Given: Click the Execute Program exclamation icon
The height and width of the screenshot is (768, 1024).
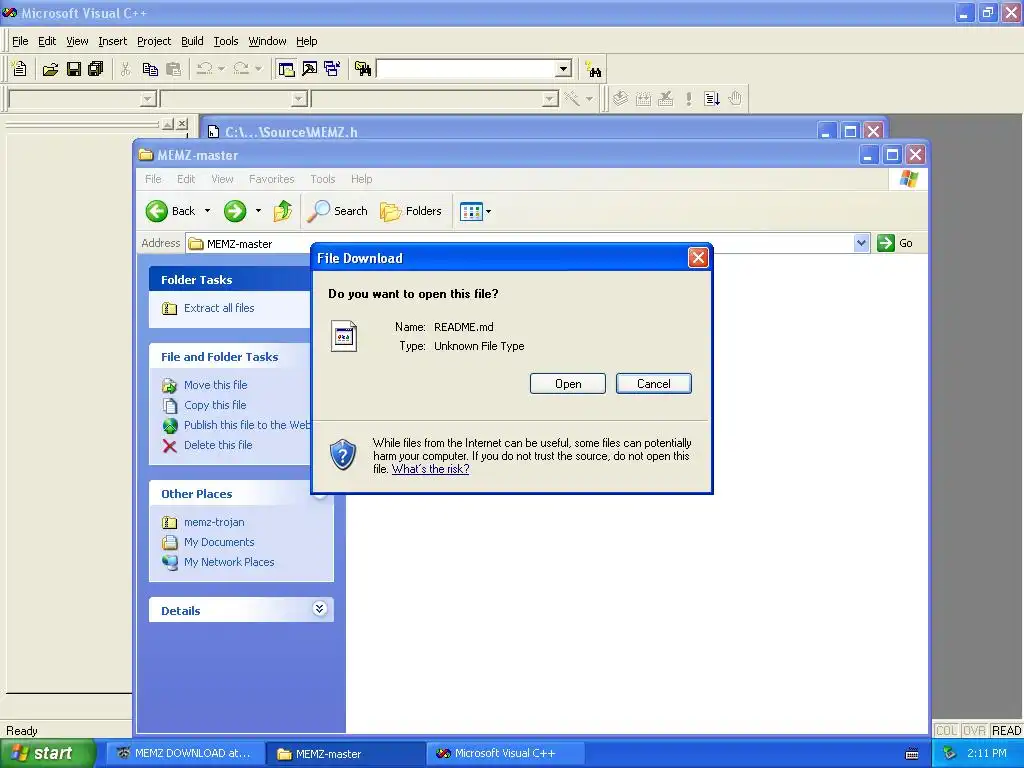Looking at the screenshot, I should coord(688,99).
